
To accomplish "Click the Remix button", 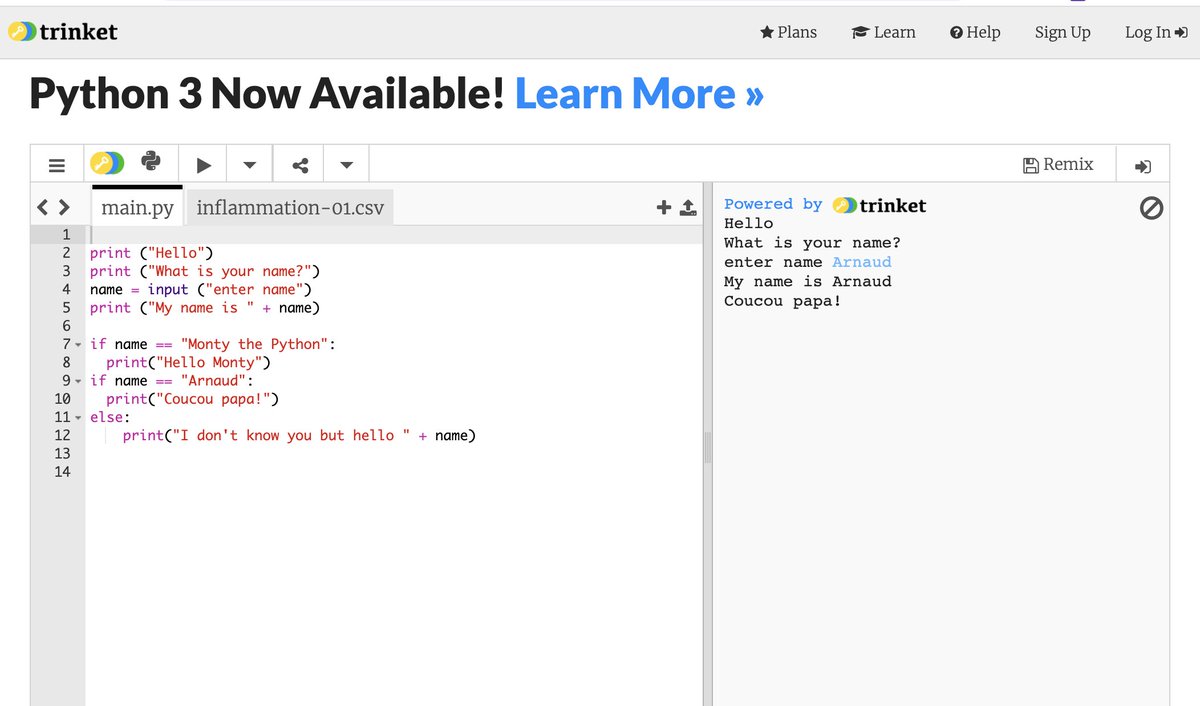I will point(1058,164).
